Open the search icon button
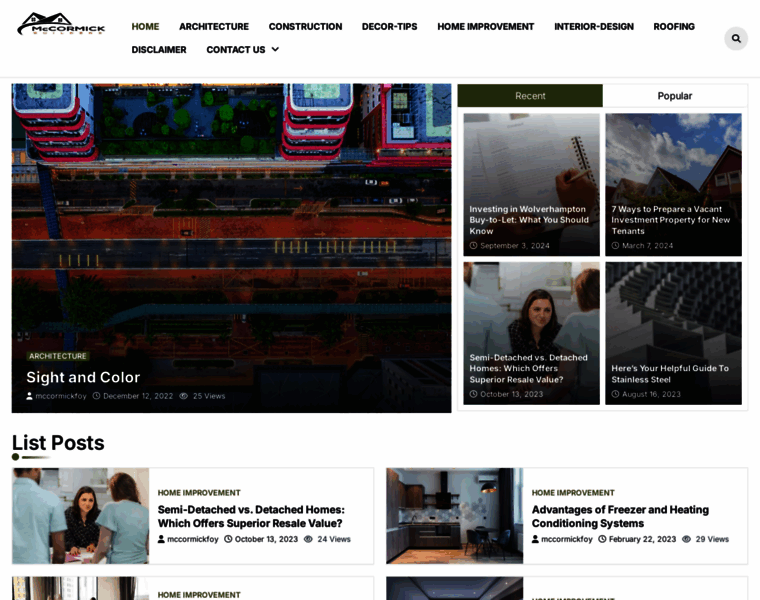 (736, 38)
